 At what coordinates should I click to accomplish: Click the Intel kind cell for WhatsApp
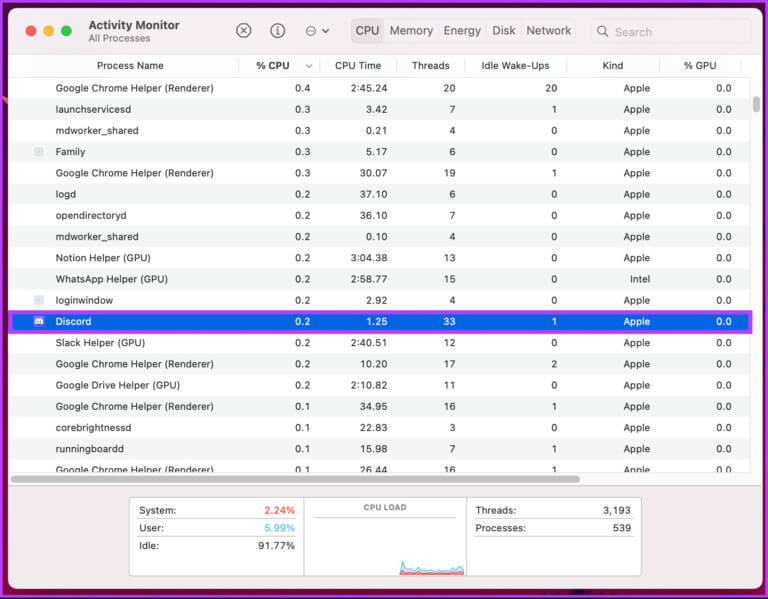point(640,279)
